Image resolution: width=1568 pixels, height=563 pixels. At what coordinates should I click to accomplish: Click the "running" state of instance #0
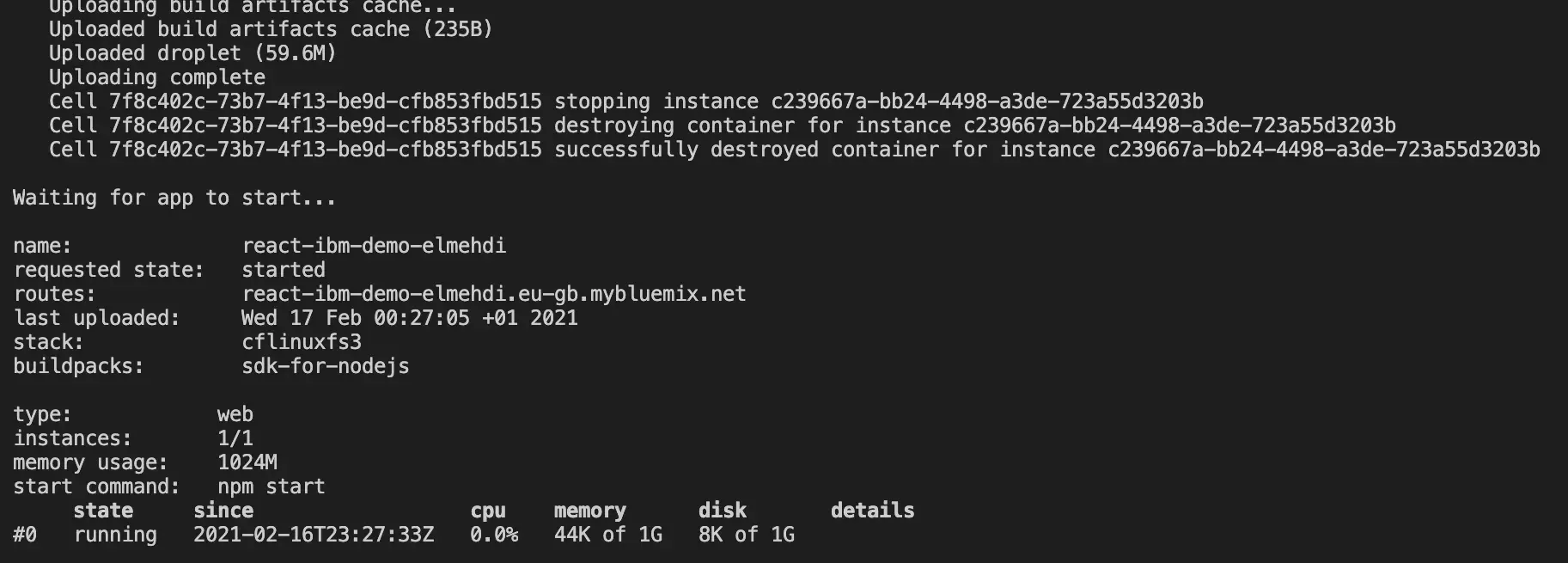[x=115, y=535]
